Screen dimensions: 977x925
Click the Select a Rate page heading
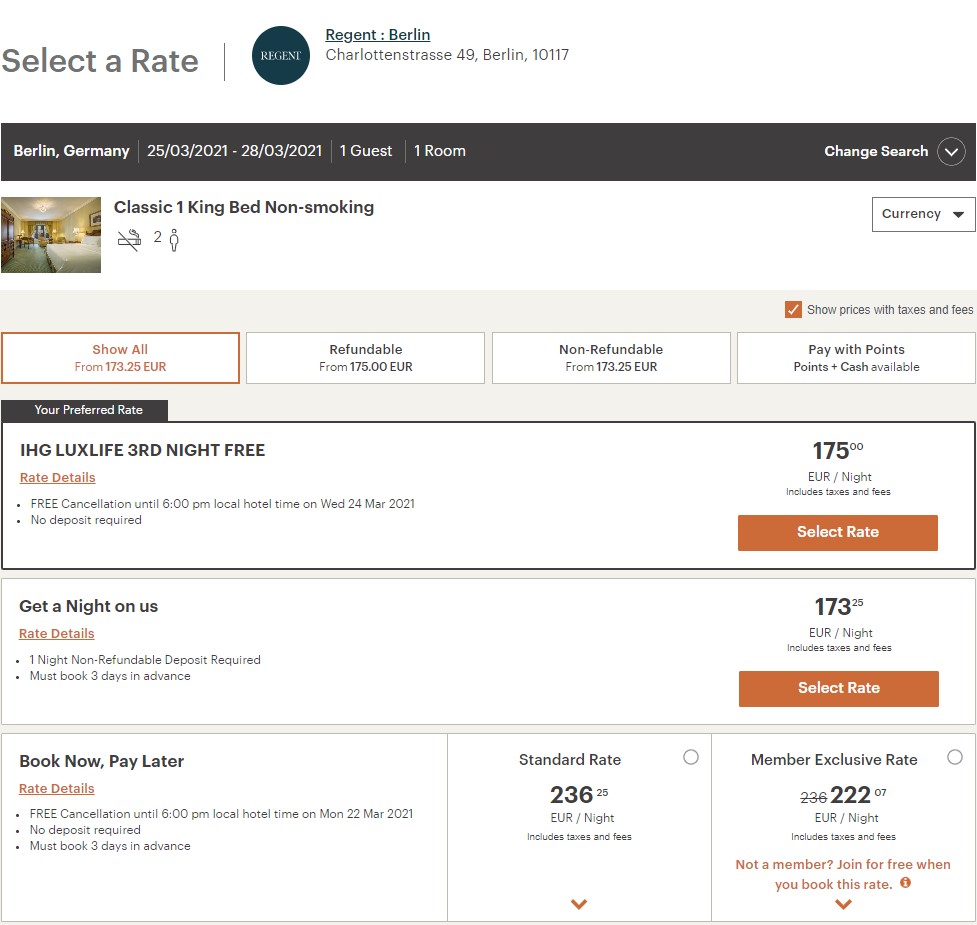tap(100, 61)
